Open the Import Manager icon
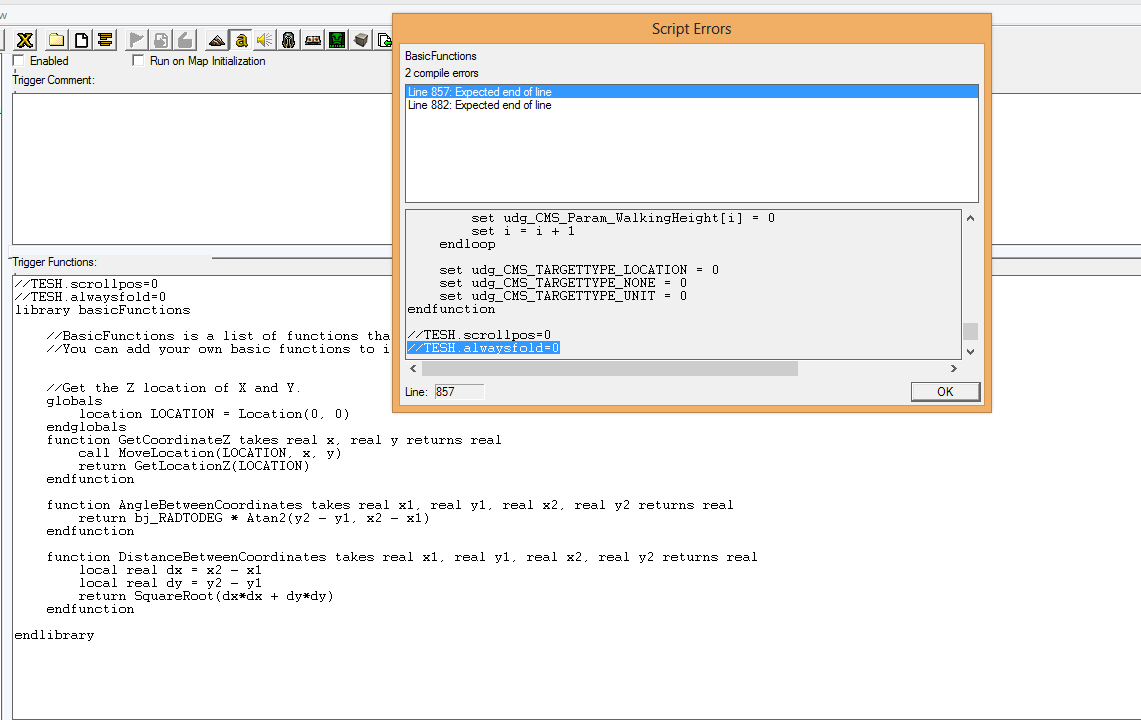 pyautogui.click(x=383, y=40)
